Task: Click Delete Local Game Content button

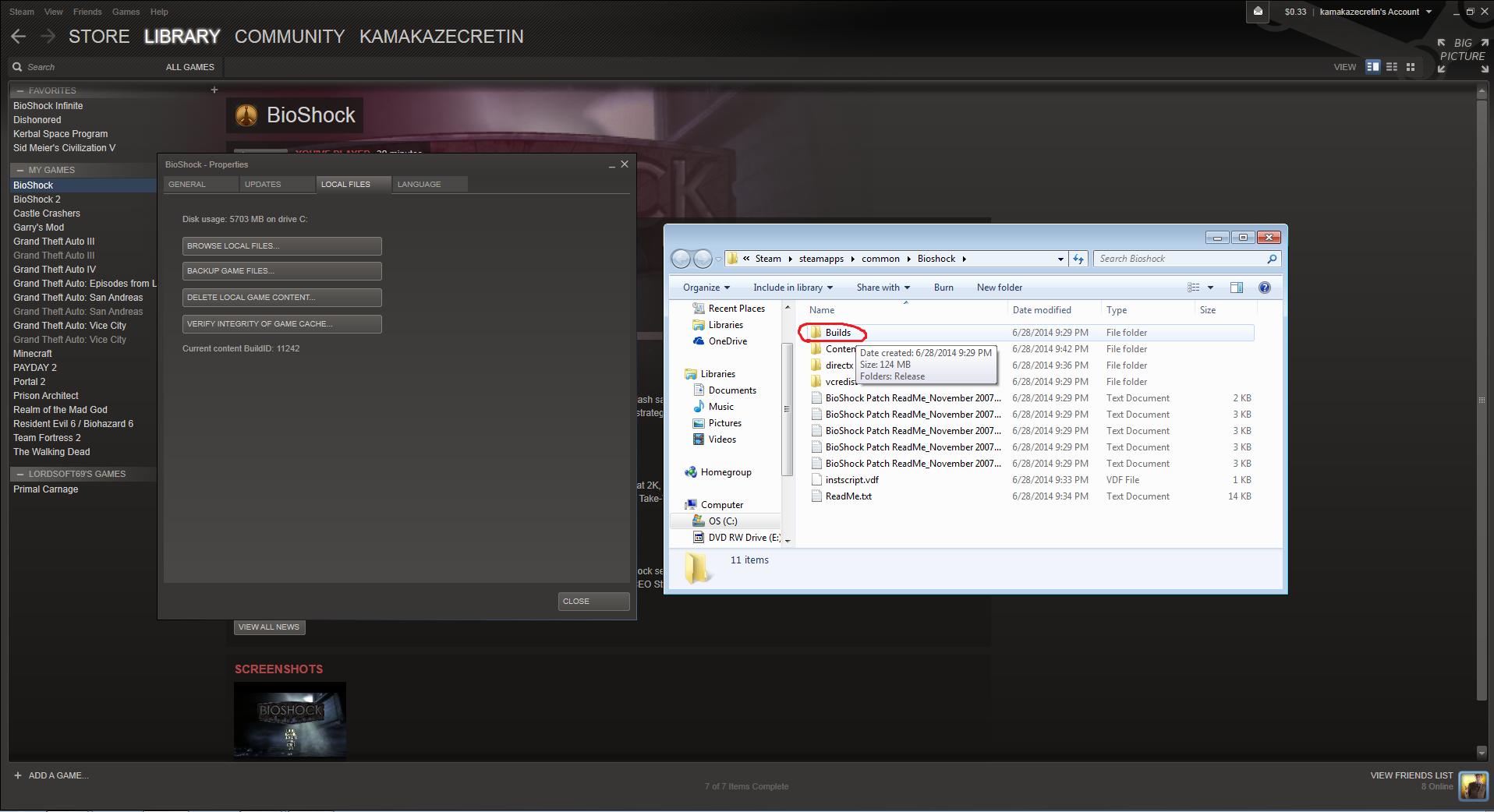Action: tap(282, 298)
